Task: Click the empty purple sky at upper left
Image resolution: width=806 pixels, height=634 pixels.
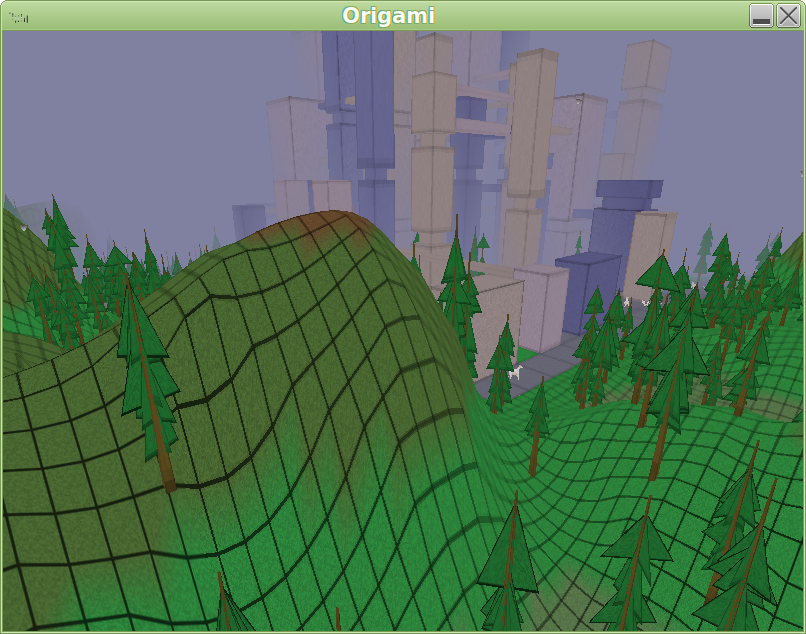Action: (x=120, y=100)
